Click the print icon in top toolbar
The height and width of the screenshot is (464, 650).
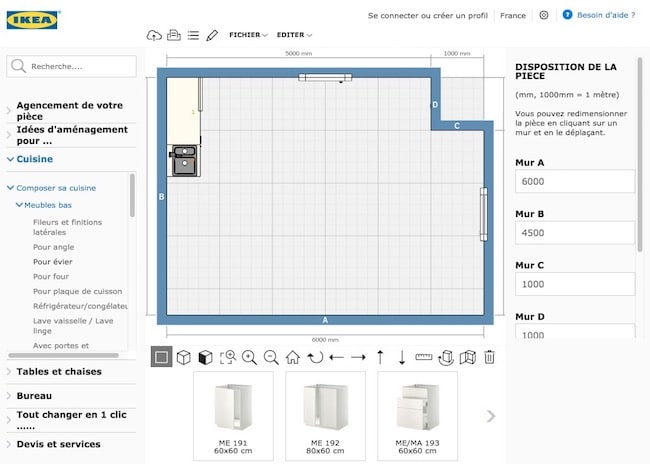(x=173, y=35)
